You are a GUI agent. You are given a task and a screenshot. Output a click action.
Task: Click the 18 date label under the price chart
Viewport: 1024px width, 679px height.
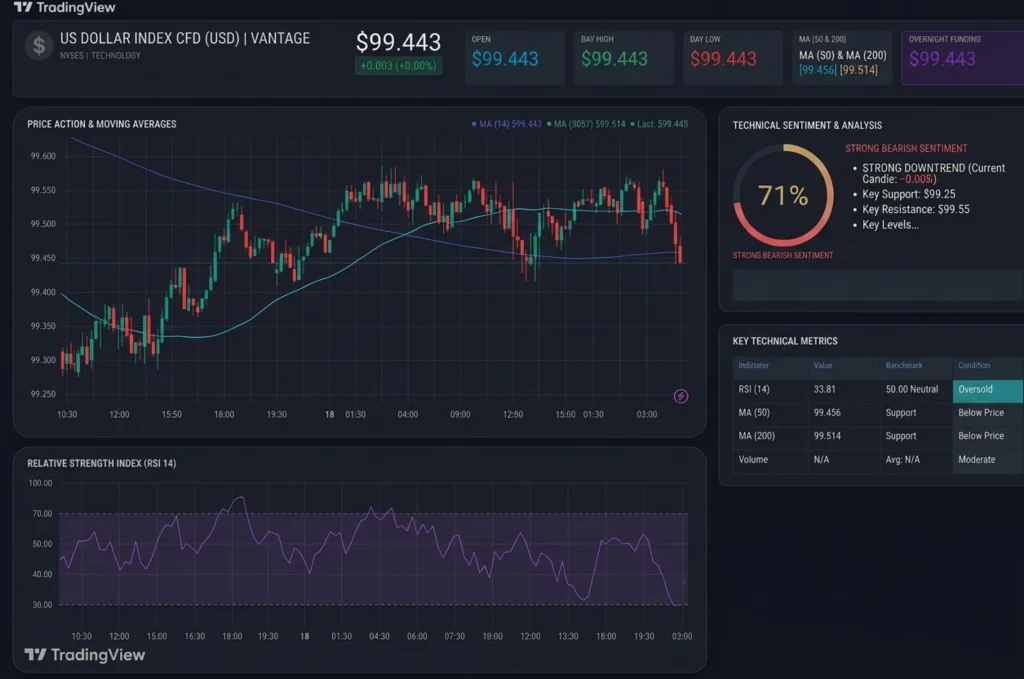[330, 415]
